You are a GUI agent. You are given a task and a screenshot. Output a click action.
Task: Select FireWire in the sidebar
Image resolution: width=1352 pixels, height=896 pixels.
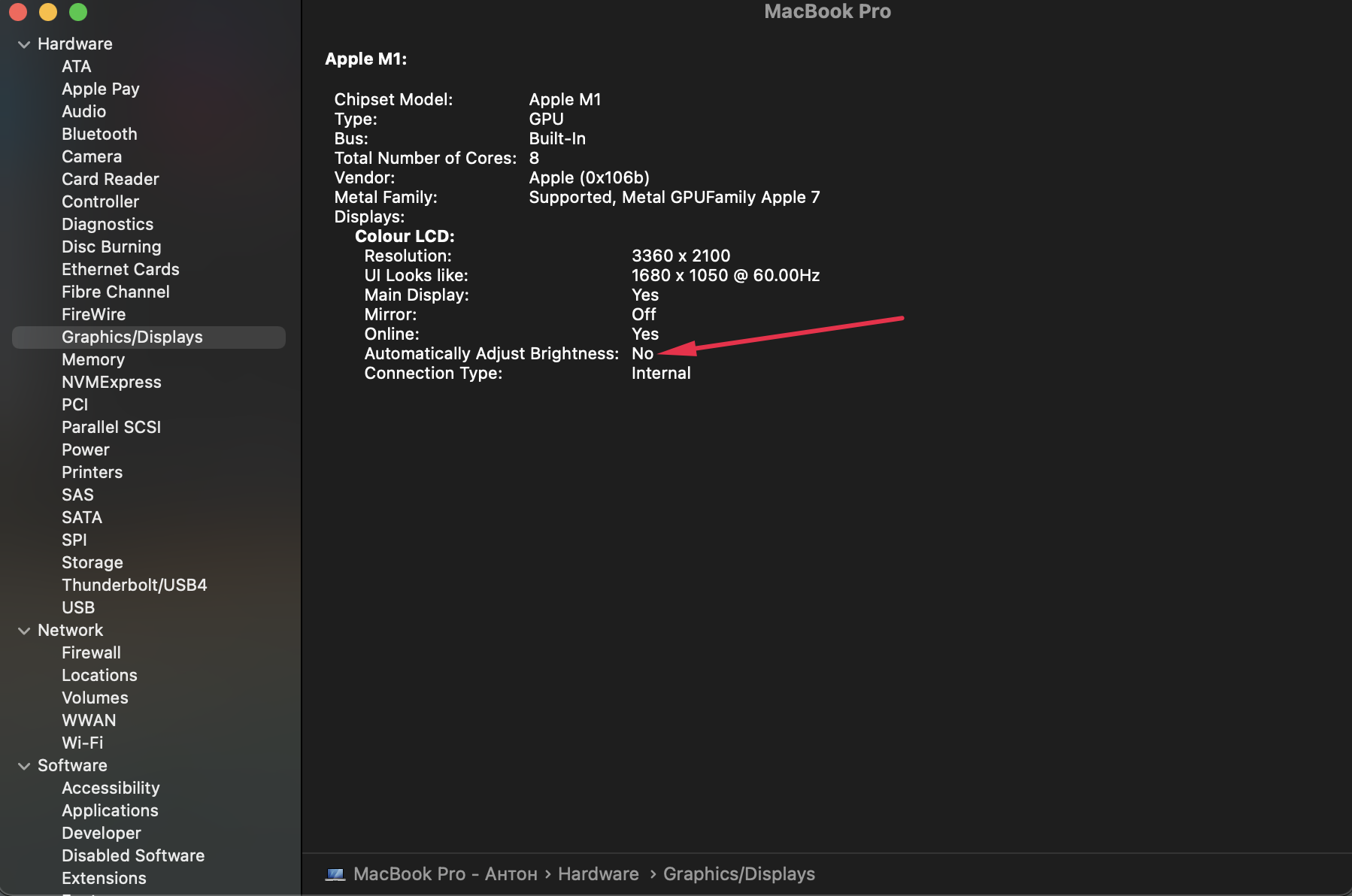coord(94,314)
